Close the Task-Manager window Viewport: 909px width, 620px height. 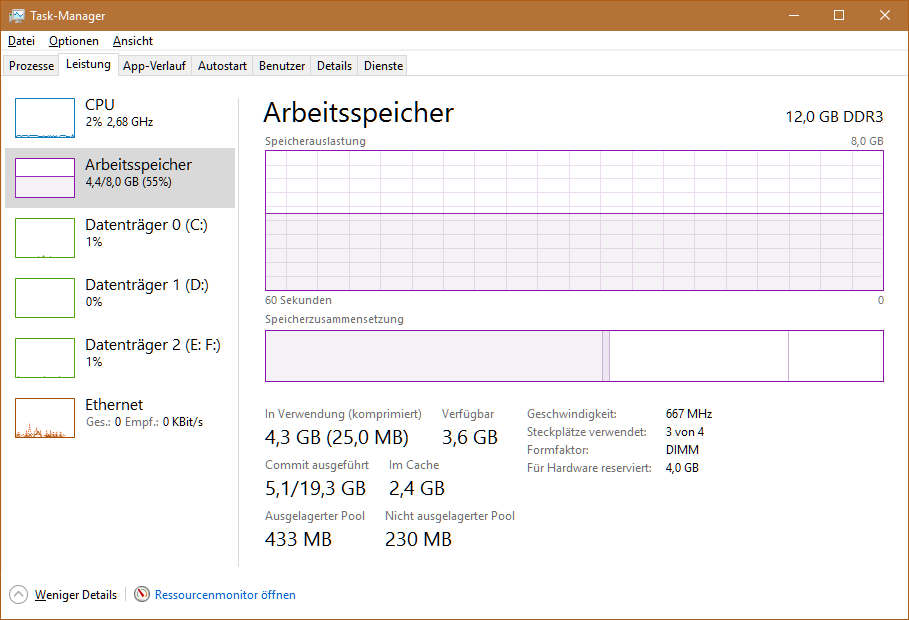[885, 15]
